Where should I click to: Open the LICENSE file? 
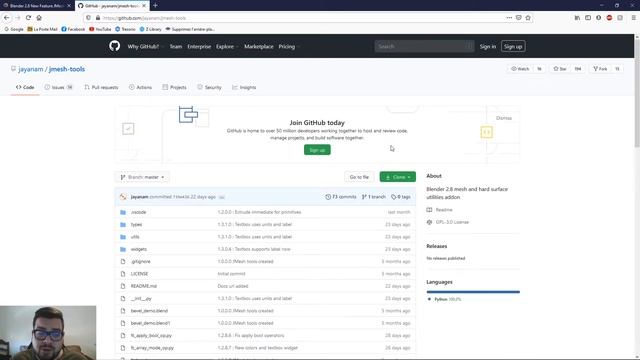point(139,274)
